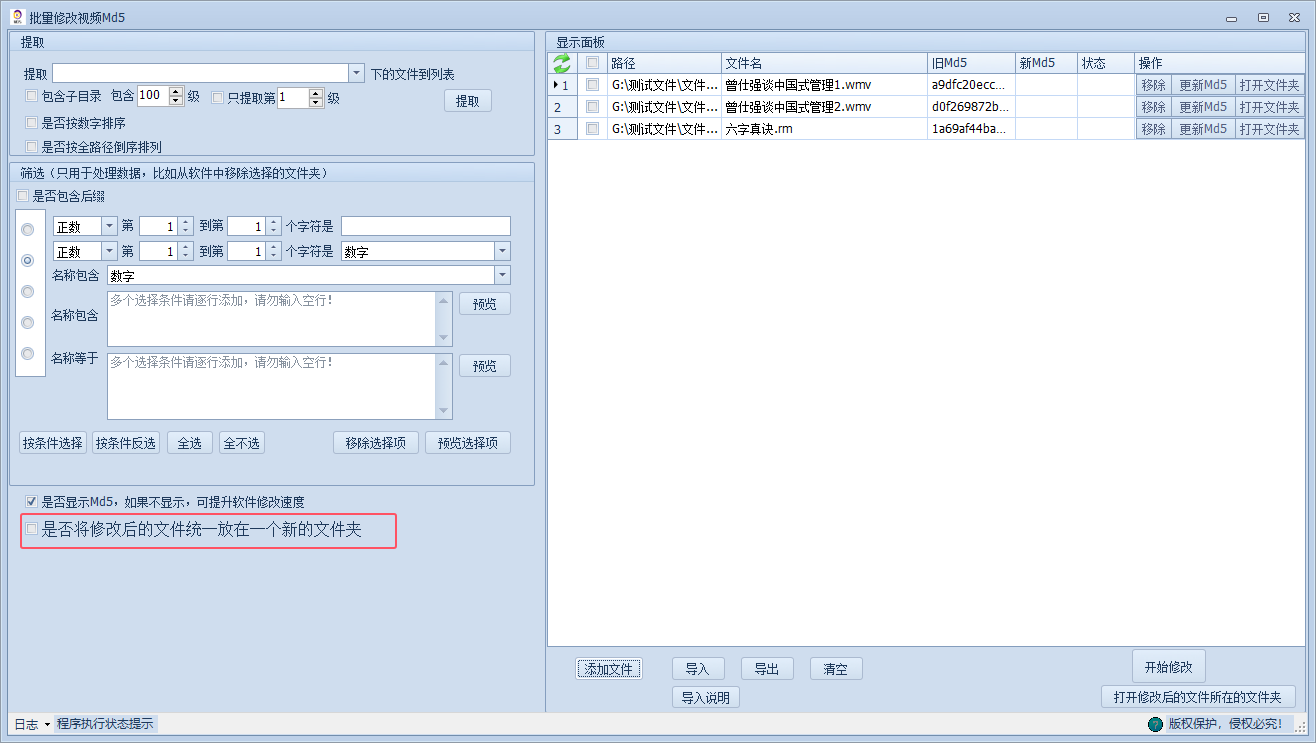Click the 状态 column header
This screenshot has height=743, width=1316.
click(x=1106, y=63)
